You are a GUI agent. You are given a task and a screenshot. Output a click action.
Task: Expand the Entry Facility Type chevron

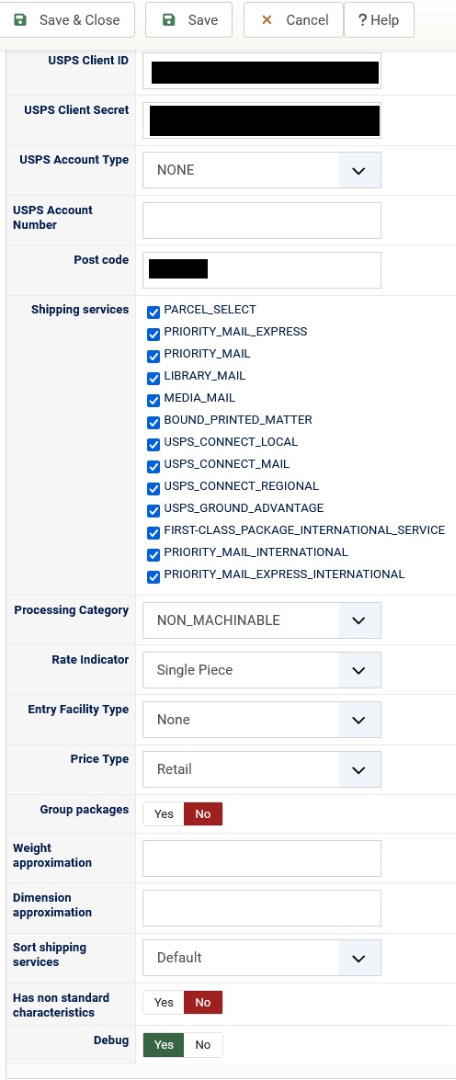coord(359,720)
